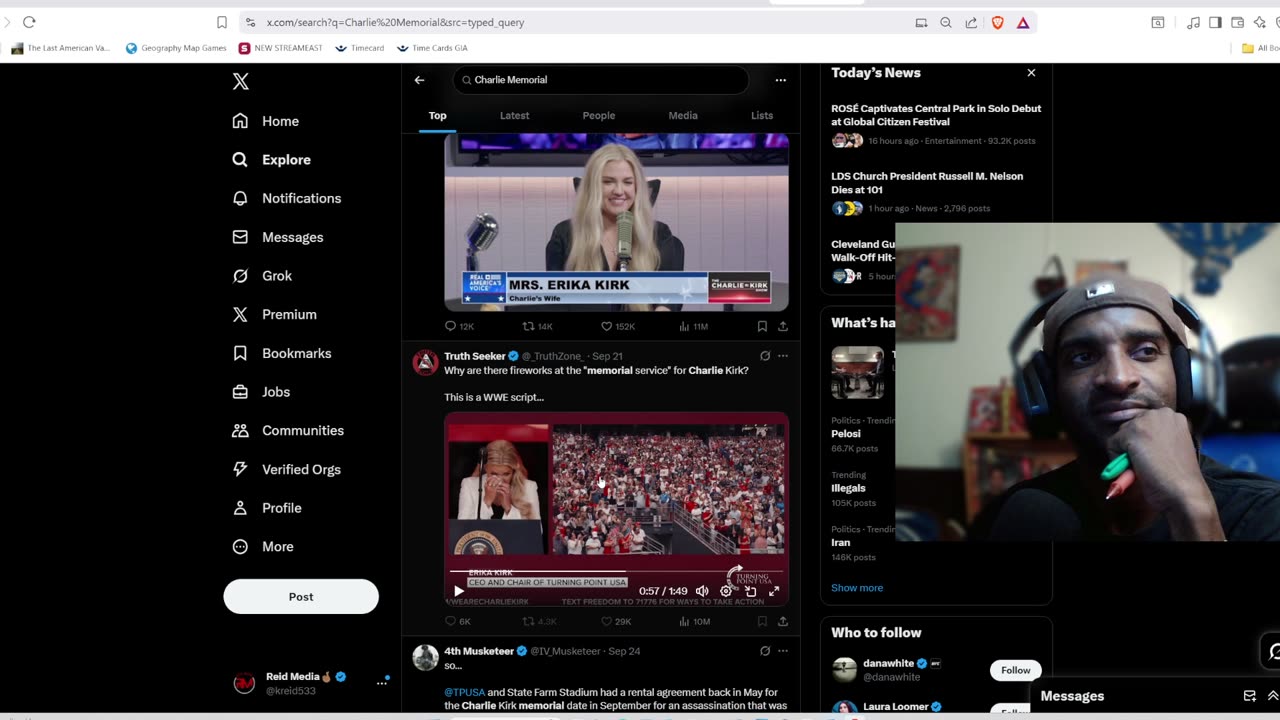
Task: Like the post with 152K likes
Action: point(606,326)
